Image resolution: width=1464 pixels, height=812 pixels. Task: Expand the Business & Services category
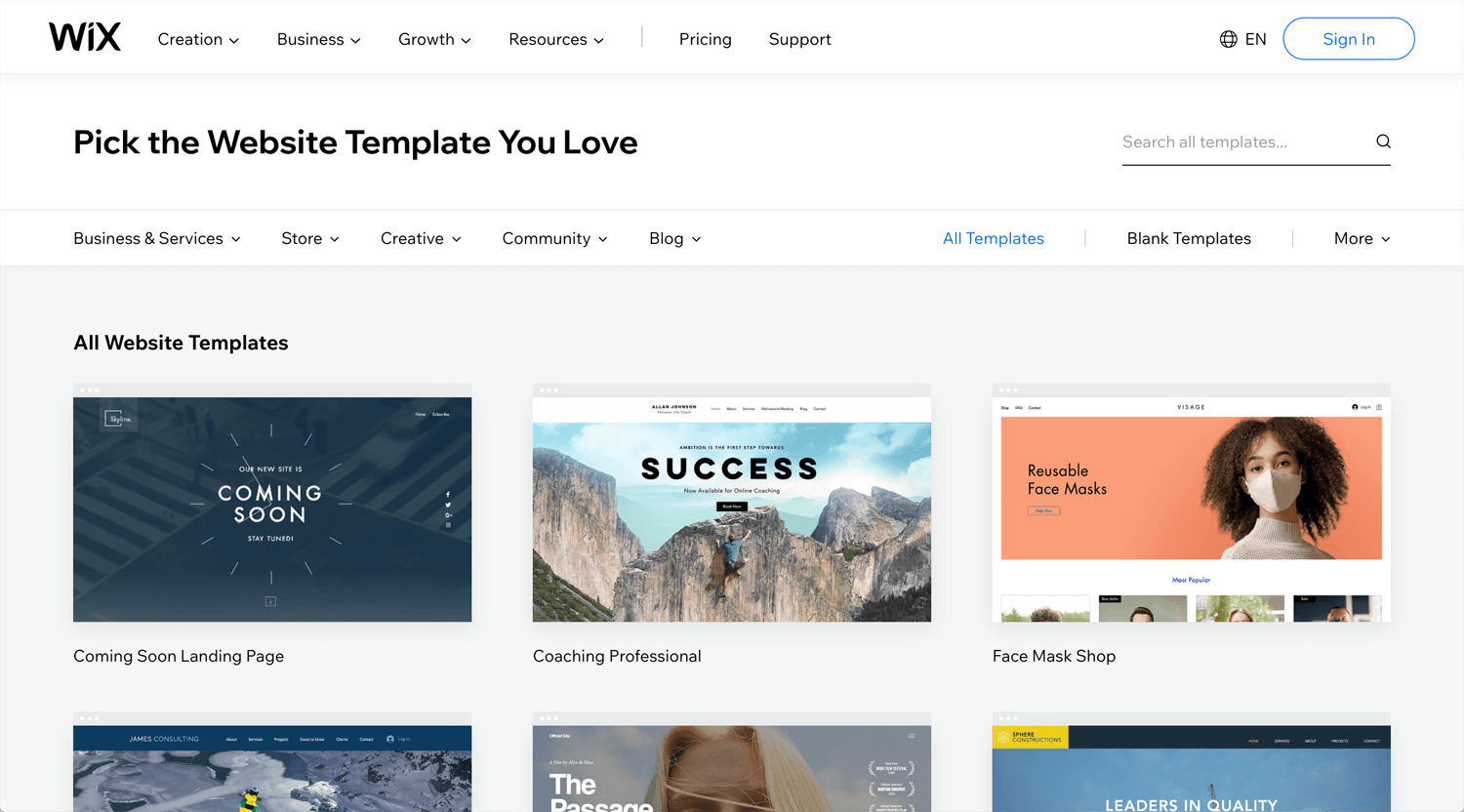[x=157, y=238]
